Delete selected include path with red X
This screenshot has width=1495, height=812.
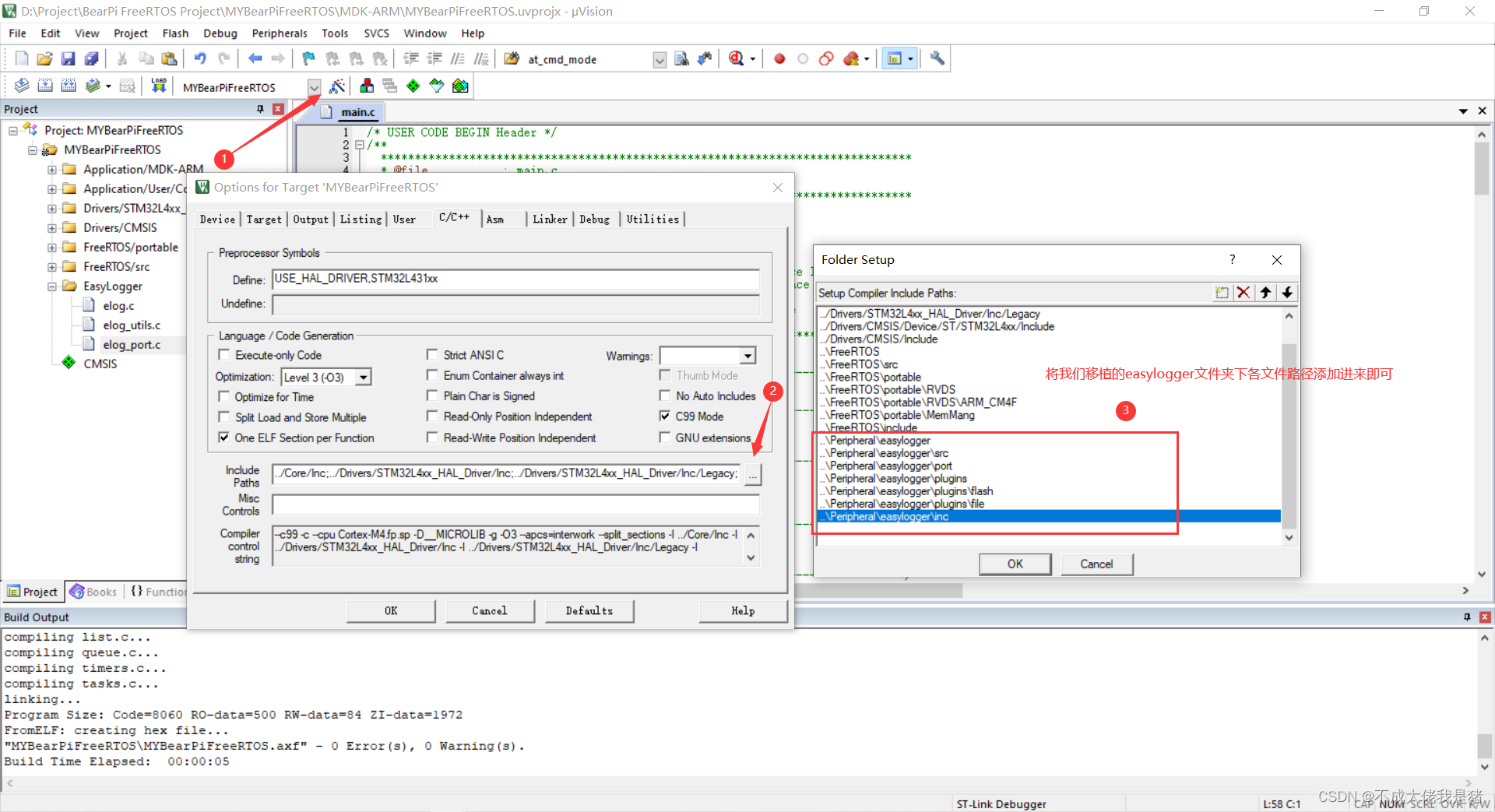coord(1243,293)
